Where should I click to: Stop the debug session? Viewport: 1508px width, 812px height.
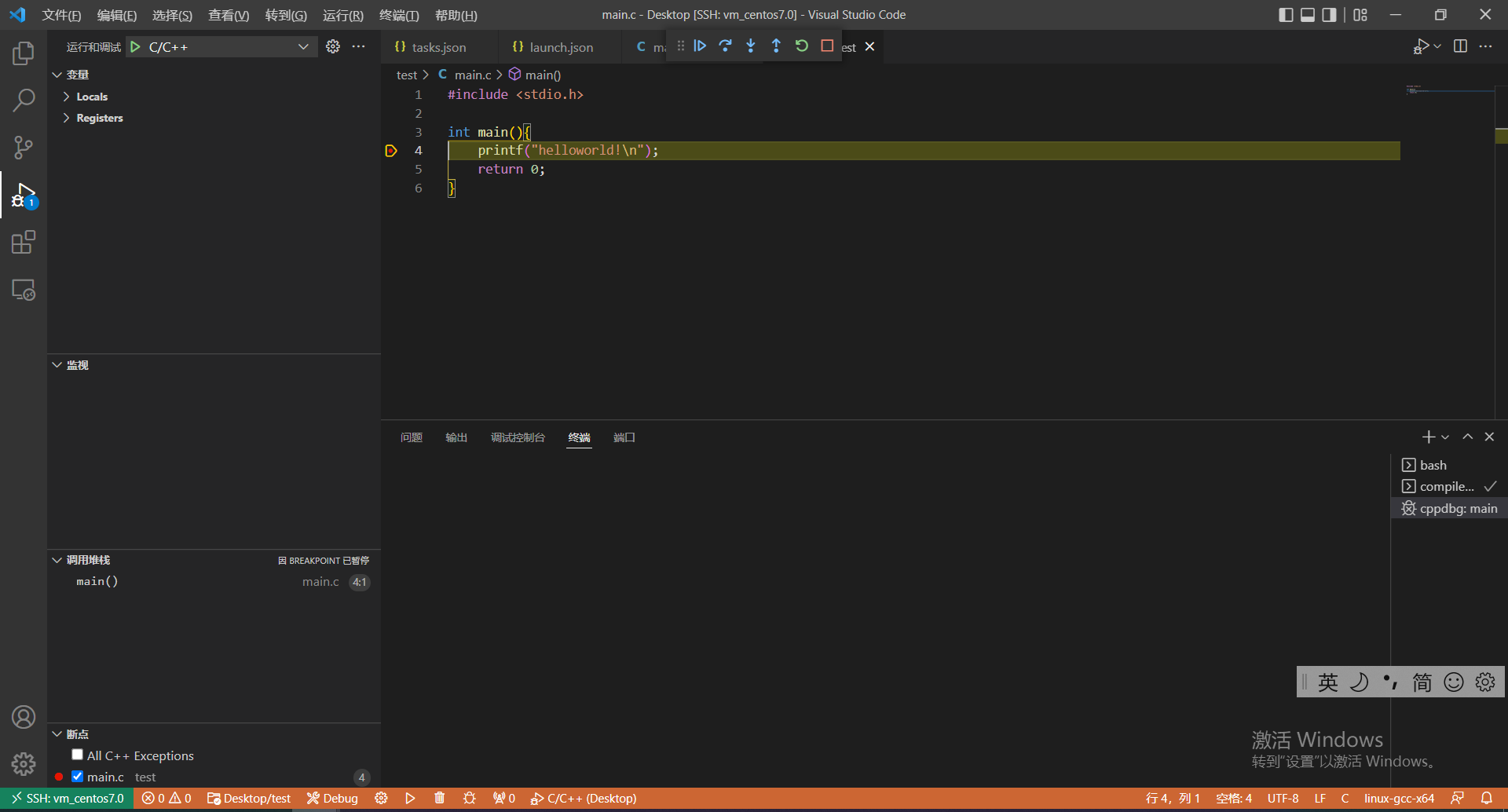click(827, 46)
